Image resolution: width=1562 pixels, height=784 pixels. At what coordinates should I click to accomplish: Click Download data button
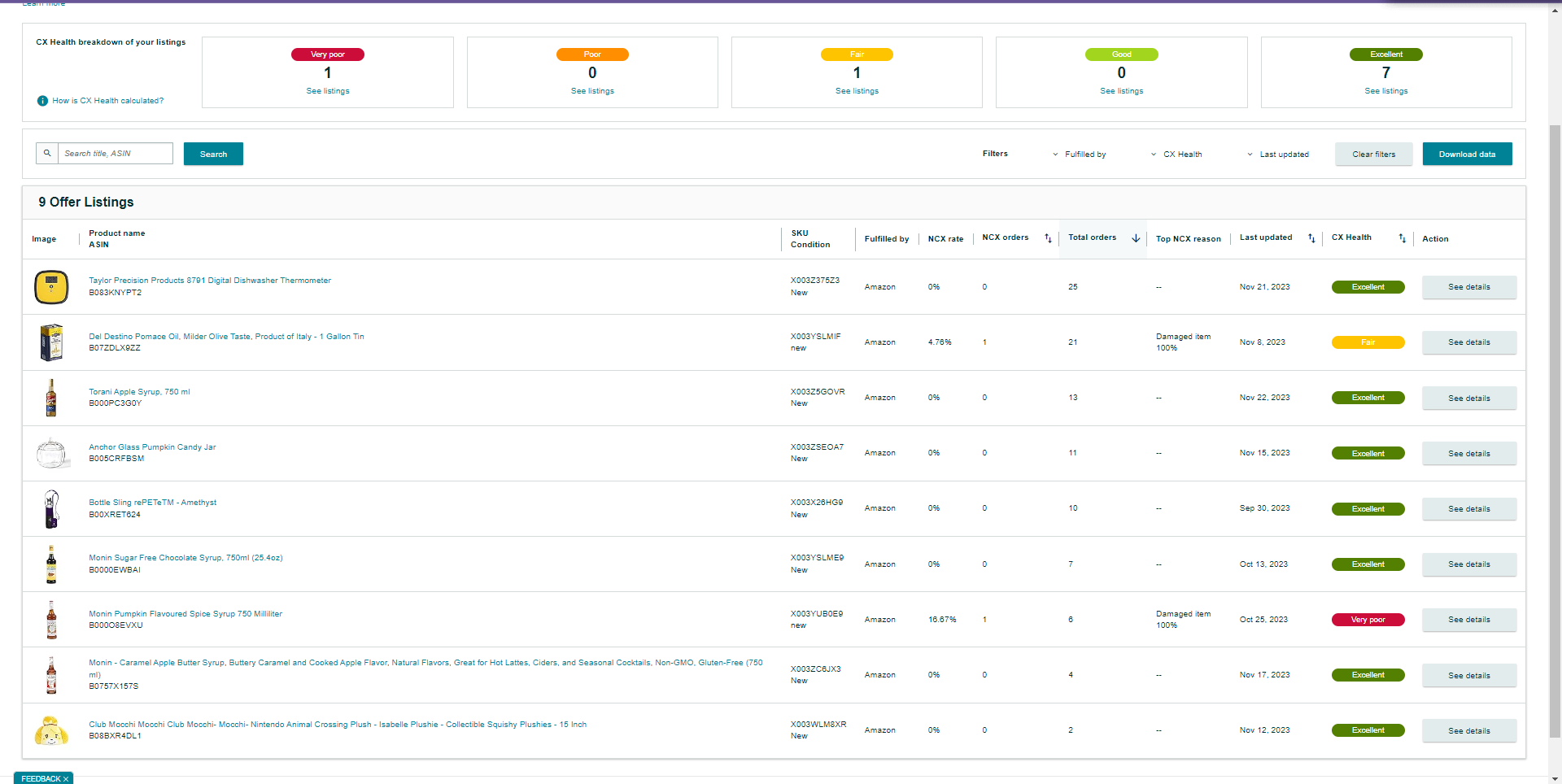1467,154
